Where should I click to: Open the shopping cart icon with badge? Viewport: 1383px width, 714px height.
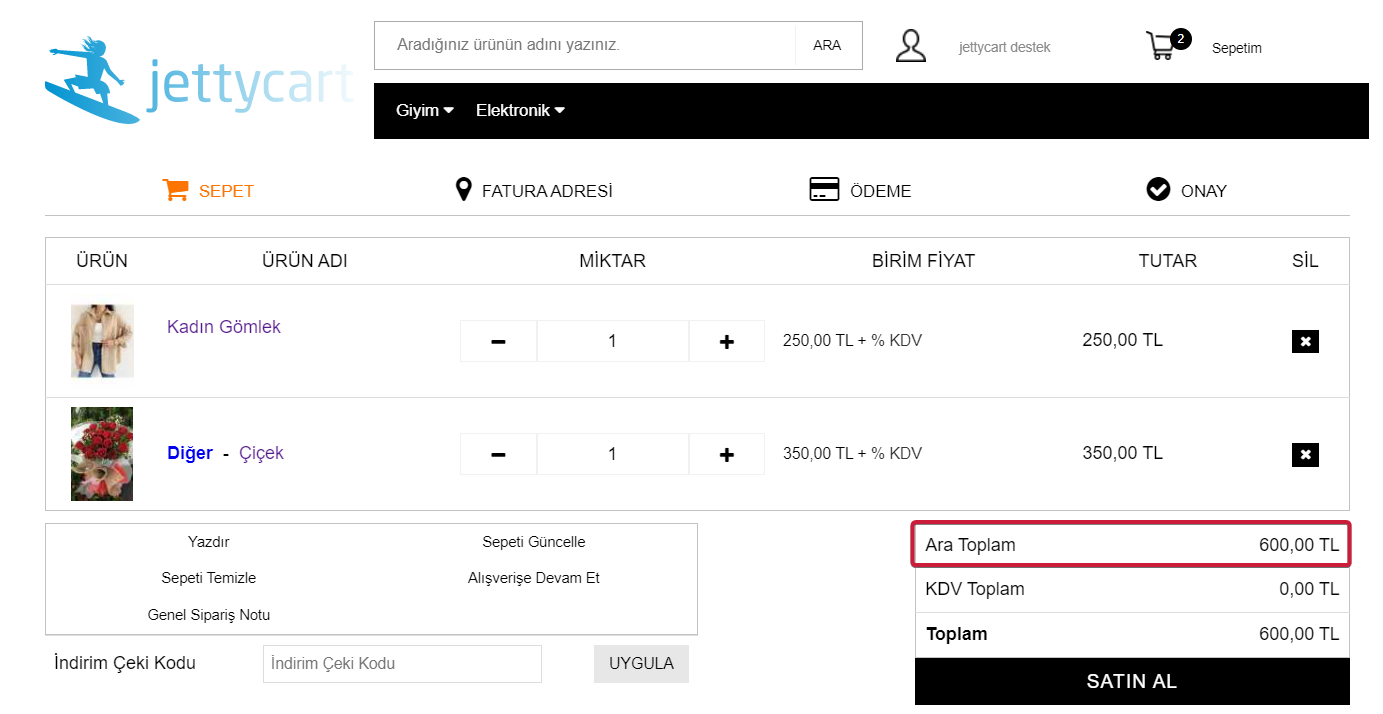point(1167,45)
